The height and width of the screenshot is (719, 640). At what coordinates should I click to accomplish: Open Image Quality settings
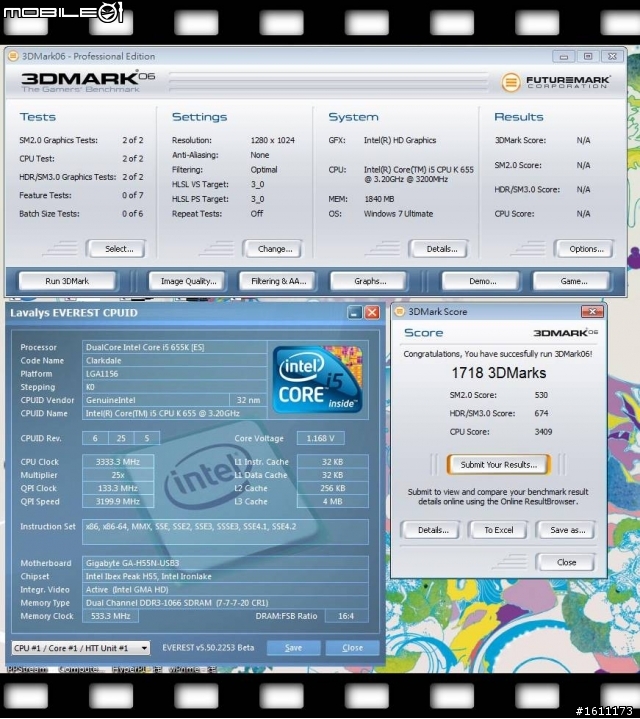click(x=188, y=281)
